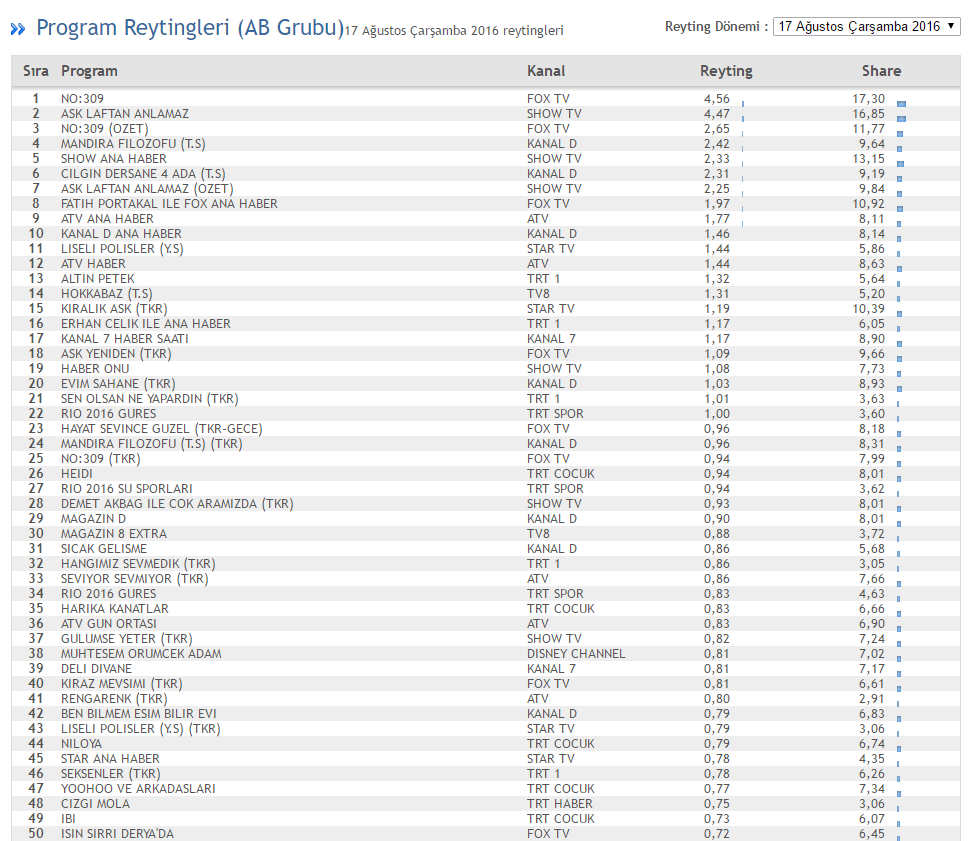This screenshot has height=841, width=971.
Task: Click RIO 2016 GURES ranked 22
Action: (x=108, y=414)
